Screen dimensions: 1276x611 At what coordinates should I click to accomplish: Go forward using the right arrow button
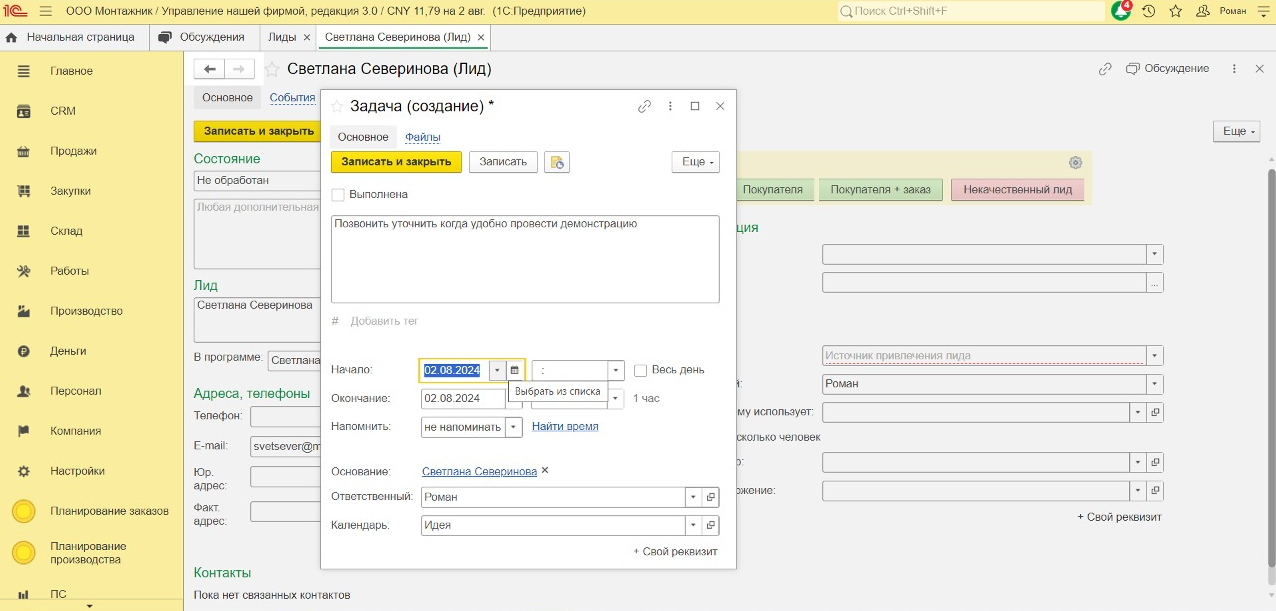click(239, 69)
